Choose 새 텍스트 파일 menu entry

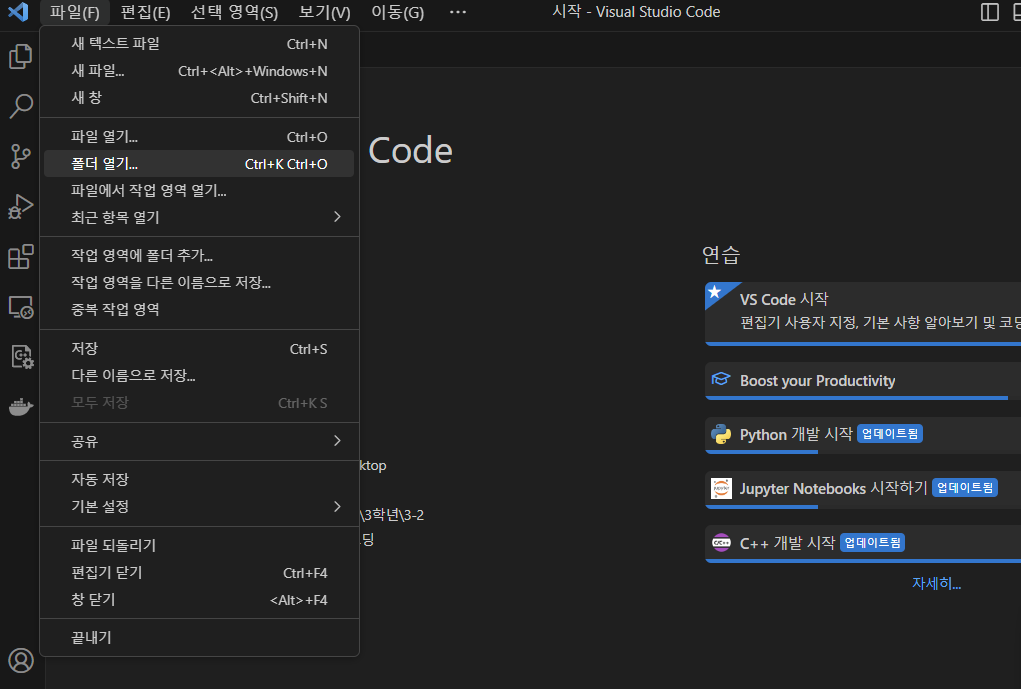(199, 44)
